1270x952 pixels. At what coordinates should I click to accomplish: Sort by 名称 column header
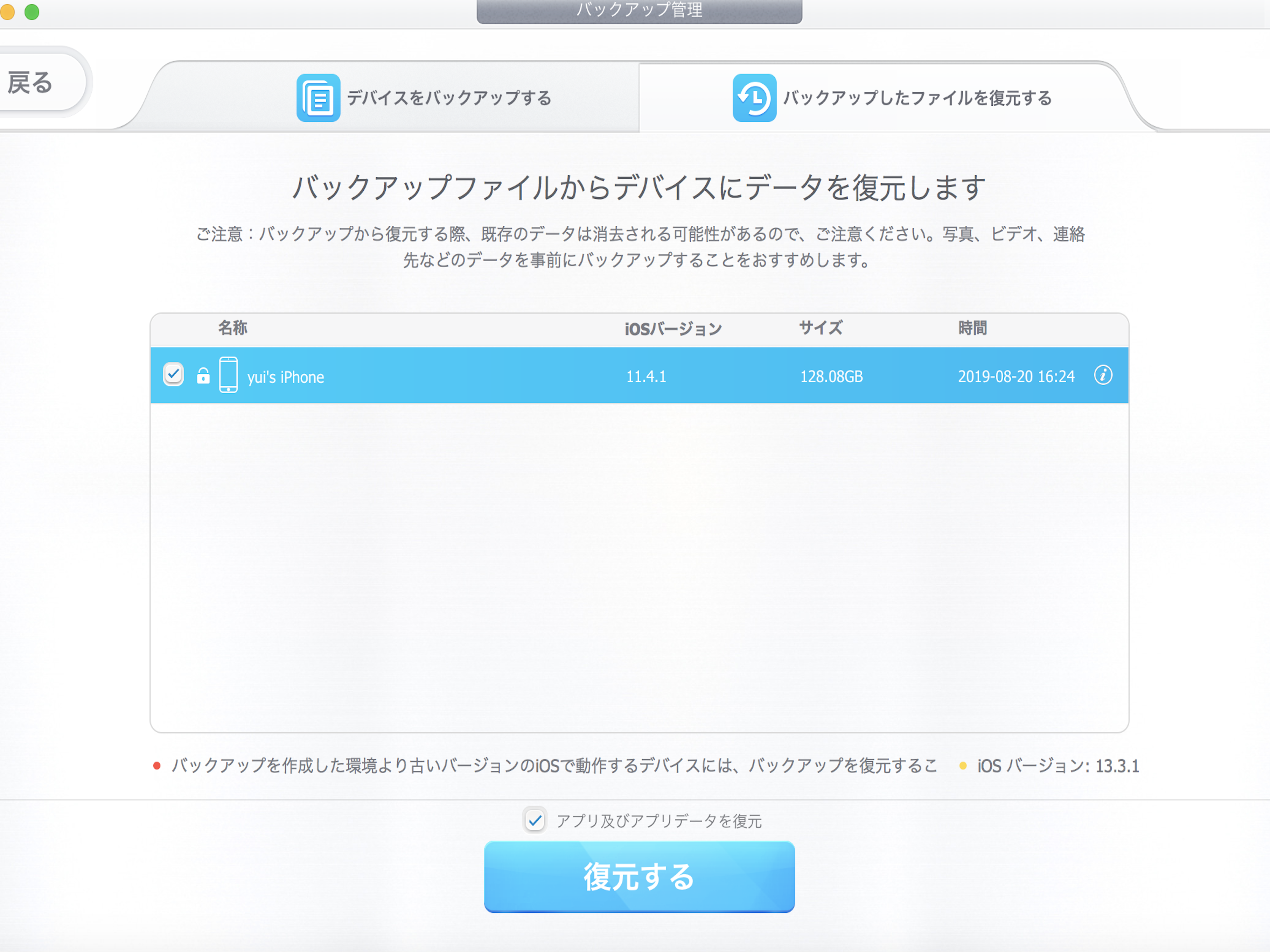click(232, 328)
